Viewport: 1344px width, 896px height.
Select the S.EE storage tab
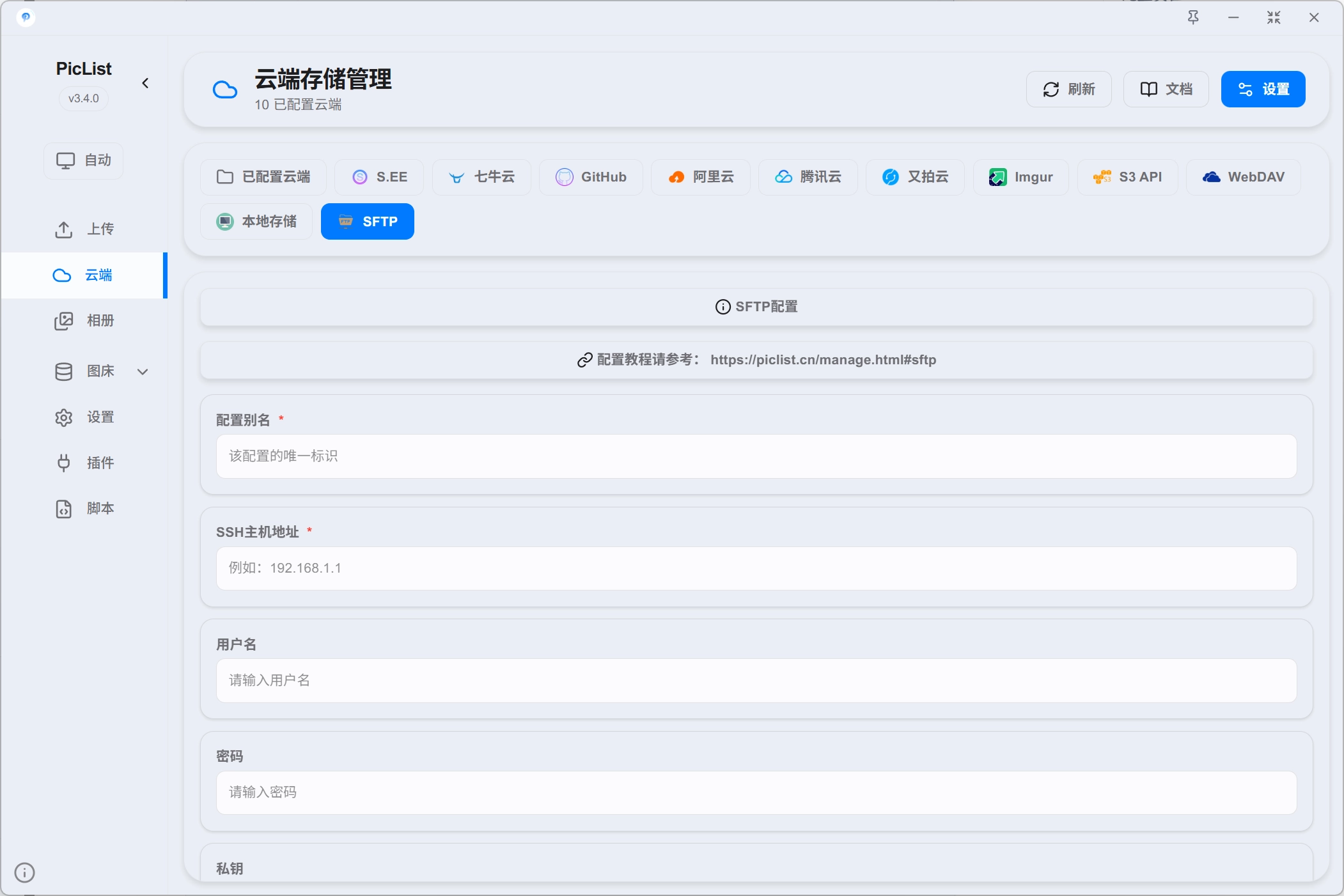[379, 177]
